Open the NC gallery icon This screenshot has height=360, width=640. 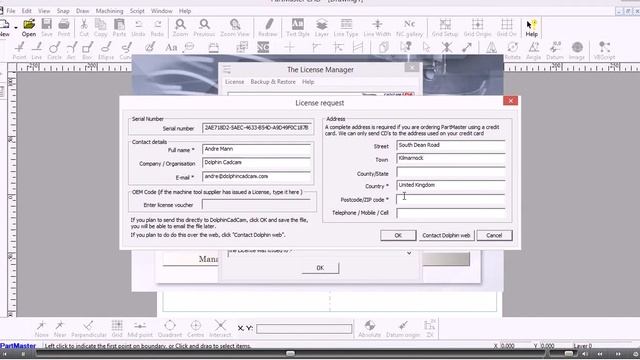point(409,27)
